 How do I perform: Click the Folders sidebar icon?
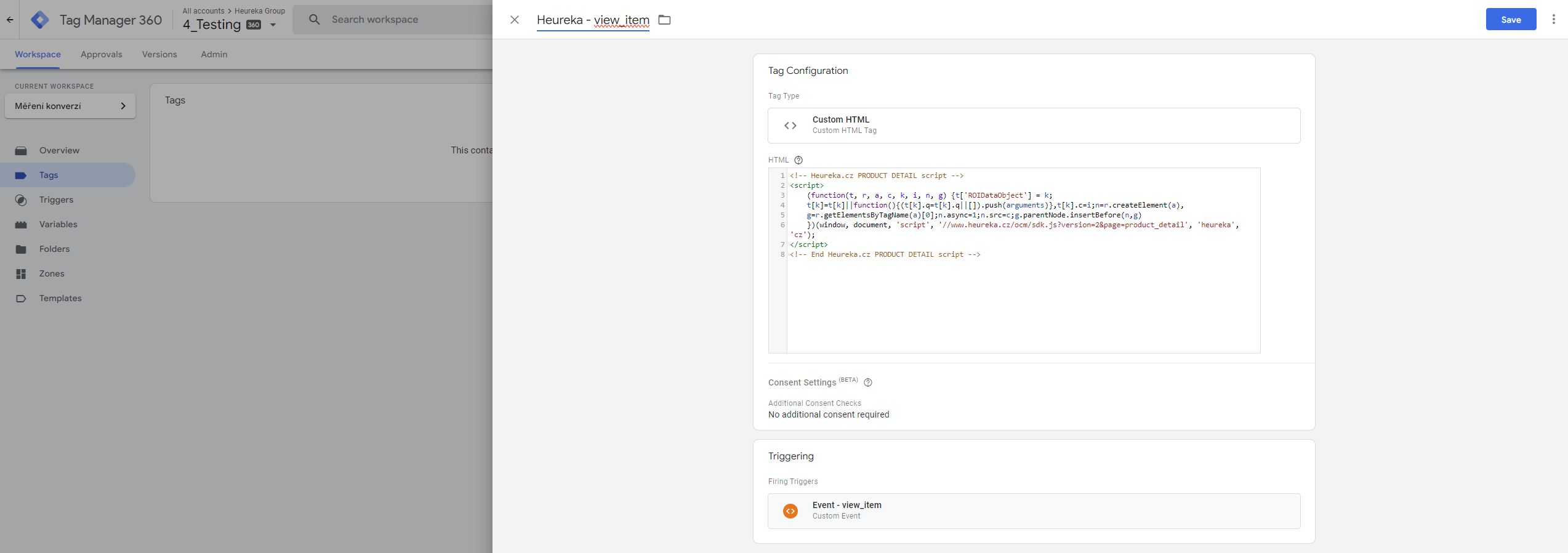tap(21, 249)
